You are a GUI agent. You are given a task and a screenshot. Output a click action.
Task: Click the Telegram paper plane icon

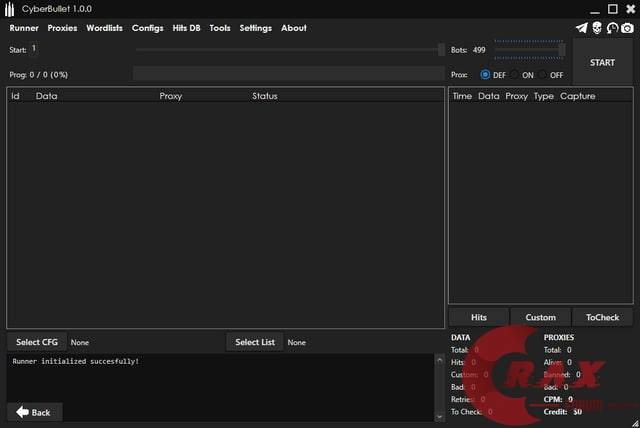click(582, 28)
